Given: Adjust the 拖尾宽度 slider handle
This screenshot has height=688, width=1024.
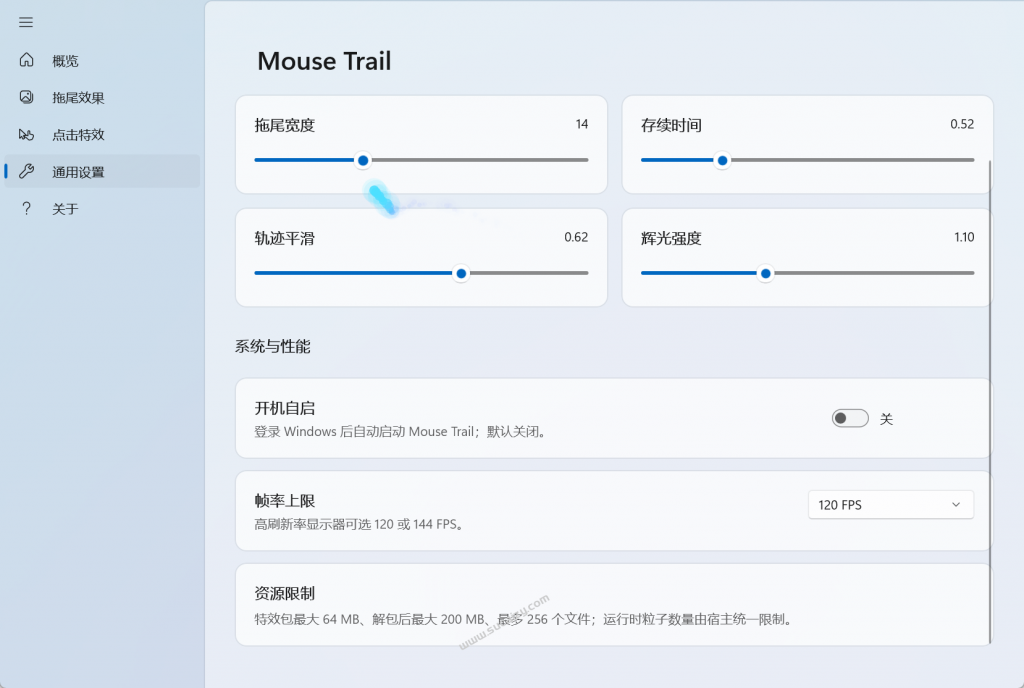Looking at the screenshot, I should click(x=363, y=160).
